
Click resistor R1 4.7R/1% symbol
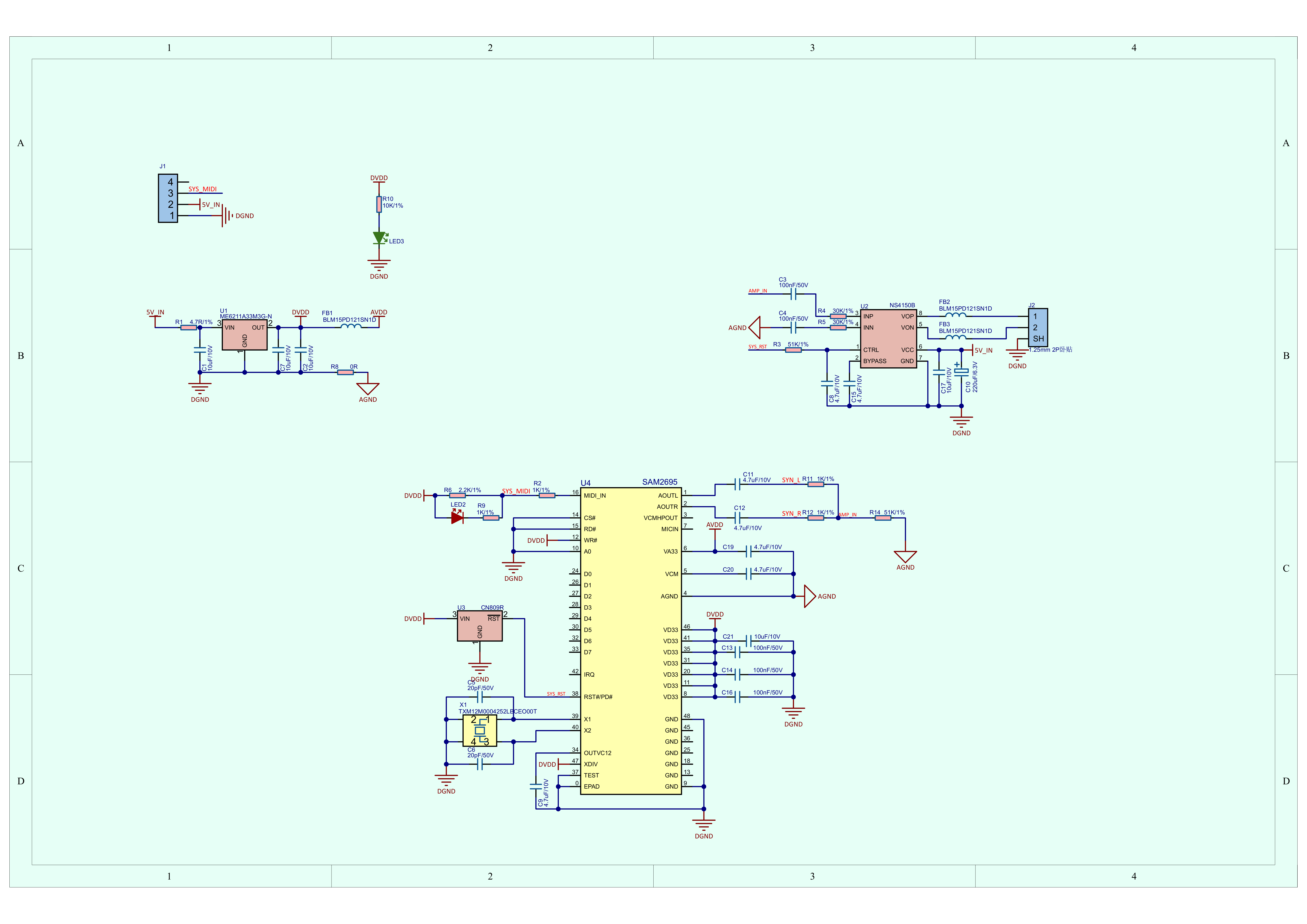[x=188, y=328]
